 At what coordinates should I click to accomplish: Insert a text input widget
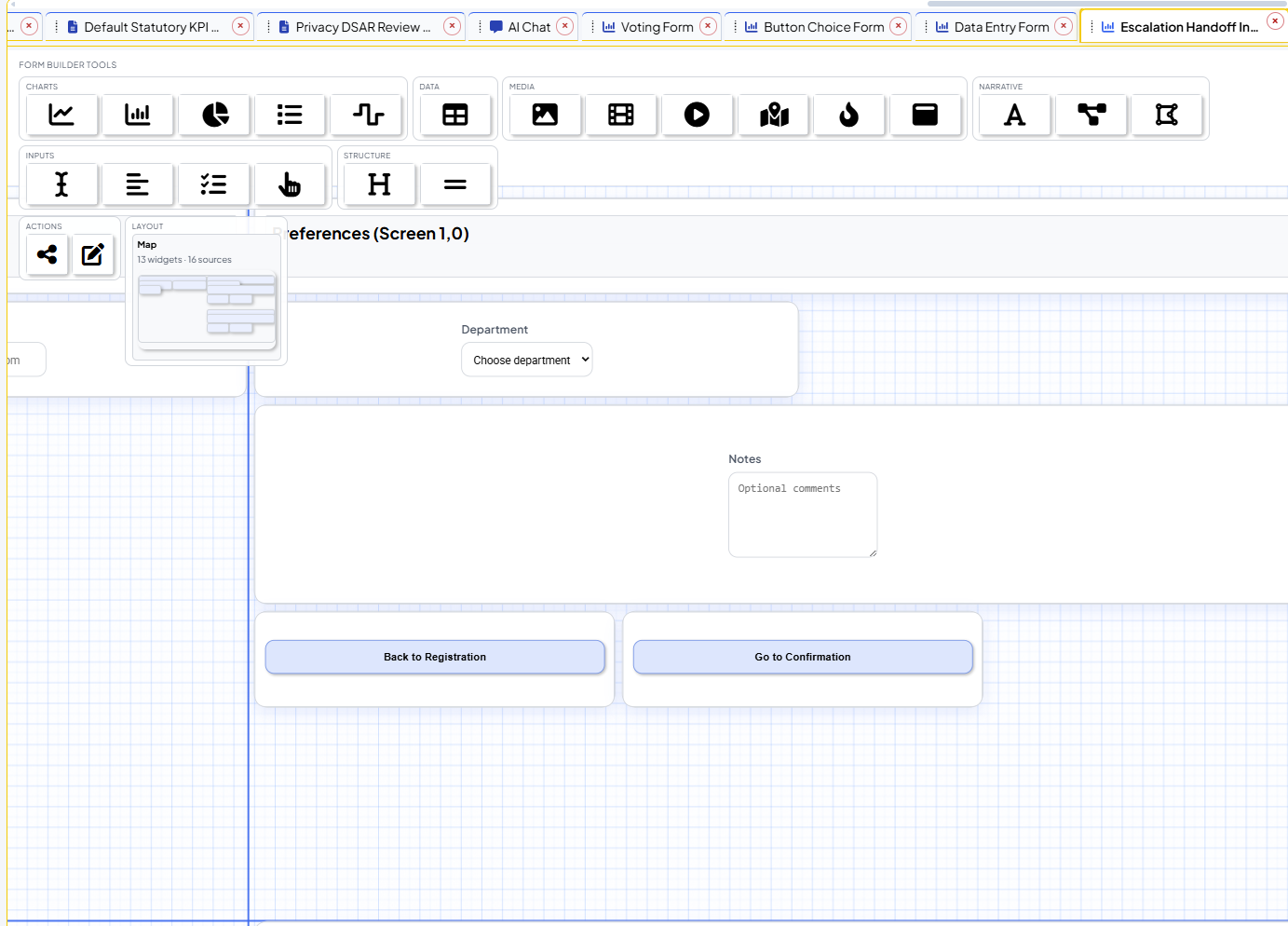(61, 184)
